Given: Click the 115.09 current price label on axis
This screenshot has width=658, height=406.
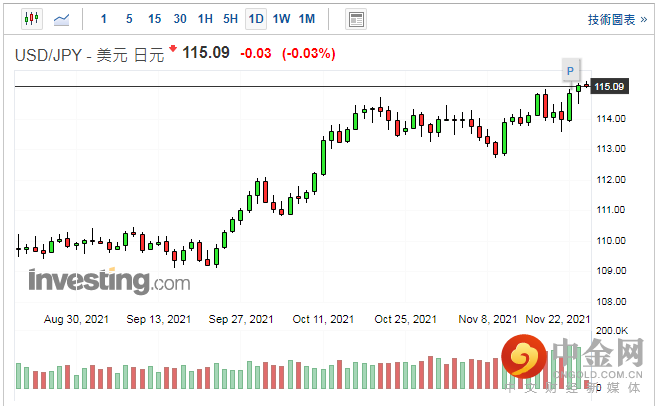Looking at the screenshot, I should [x=609, y=87].
